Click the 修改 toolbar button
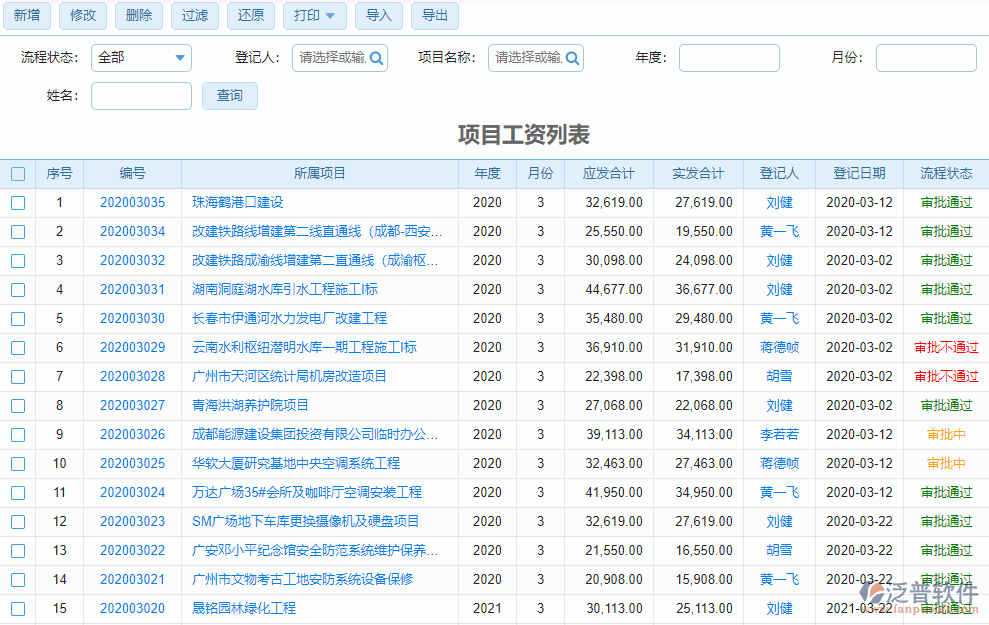The width and height of the screenshot is (989, 625). coord(82,16)
